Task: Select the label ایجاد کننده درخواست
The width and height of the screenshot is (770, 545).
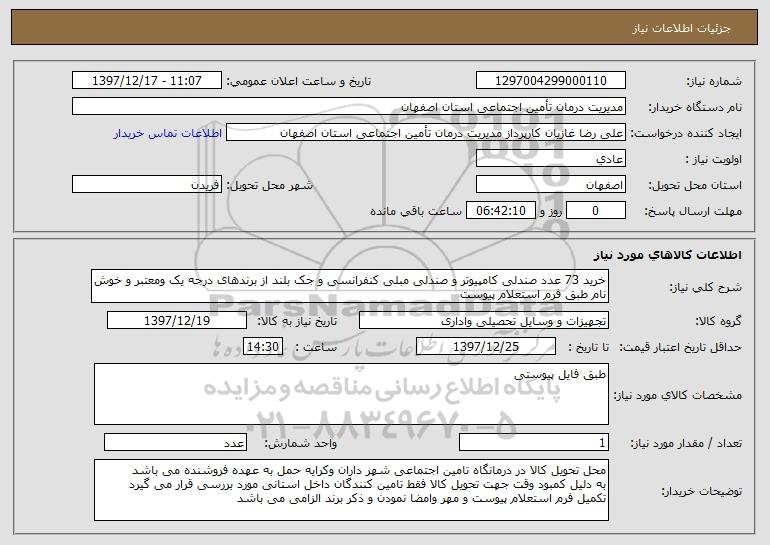Action: pos(686,133)
